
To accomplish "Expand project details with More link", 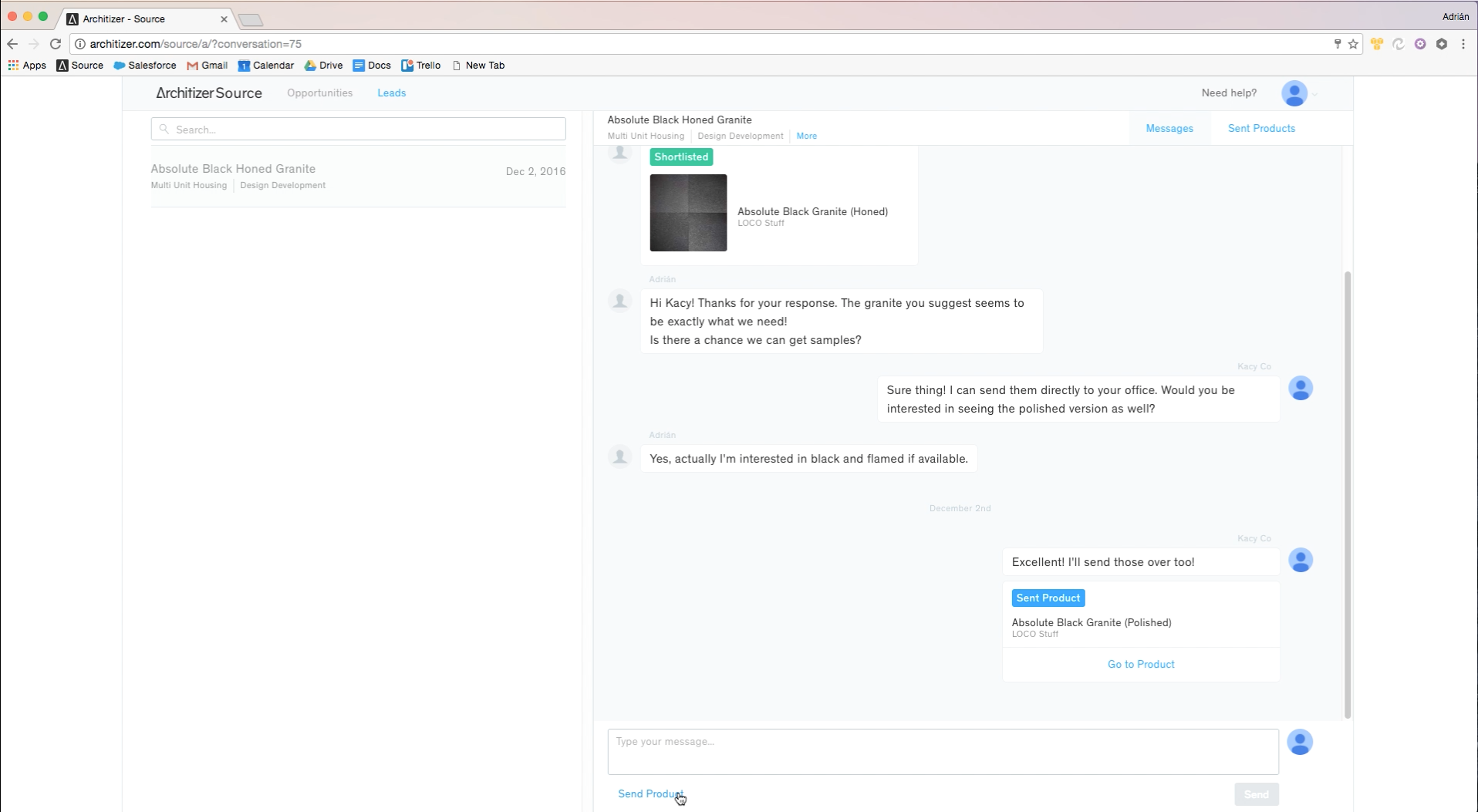I will click(x=806, y=136).
